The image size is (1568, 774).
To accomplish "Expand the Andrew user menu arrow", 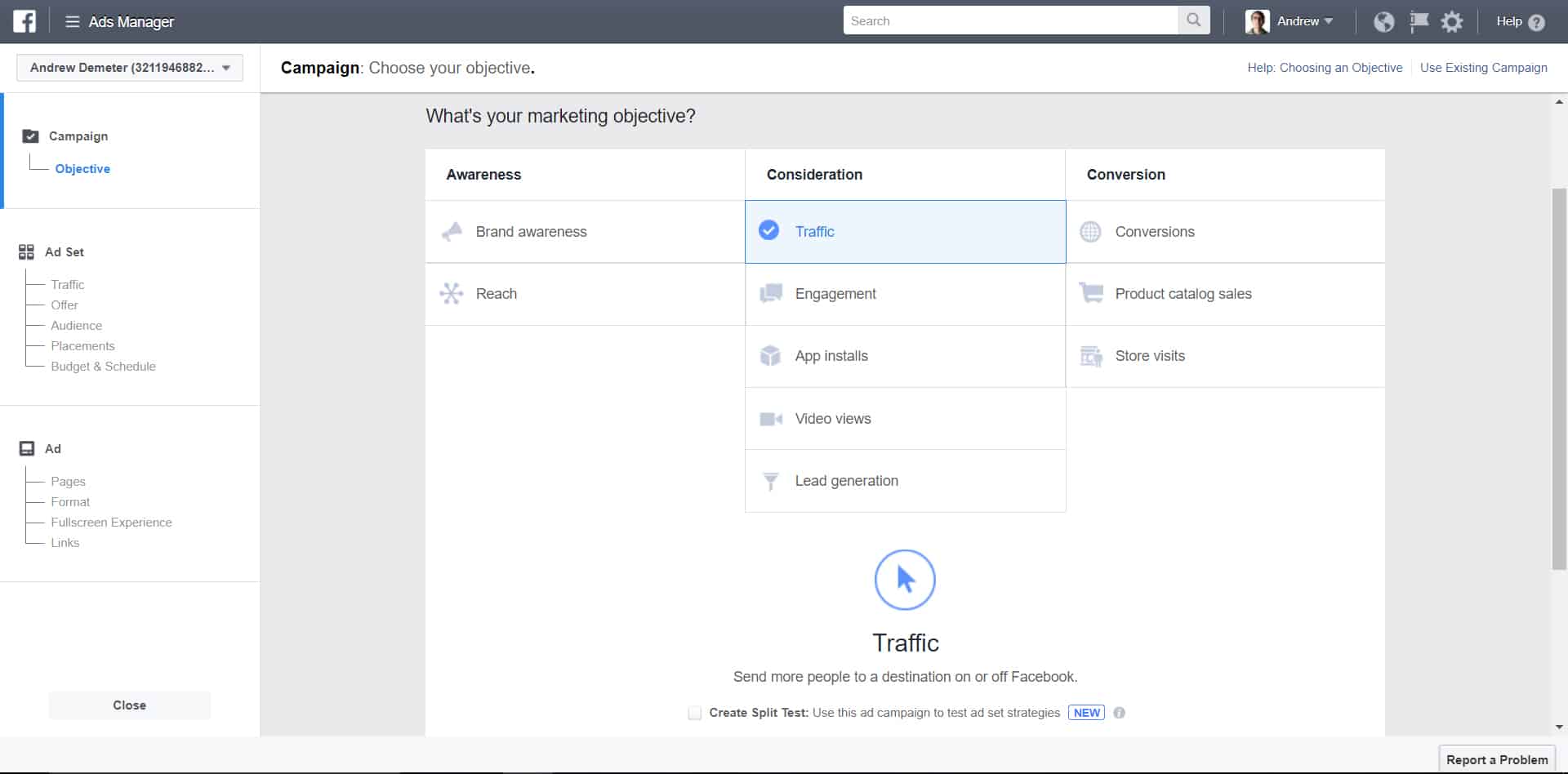I will [1329, 21].
